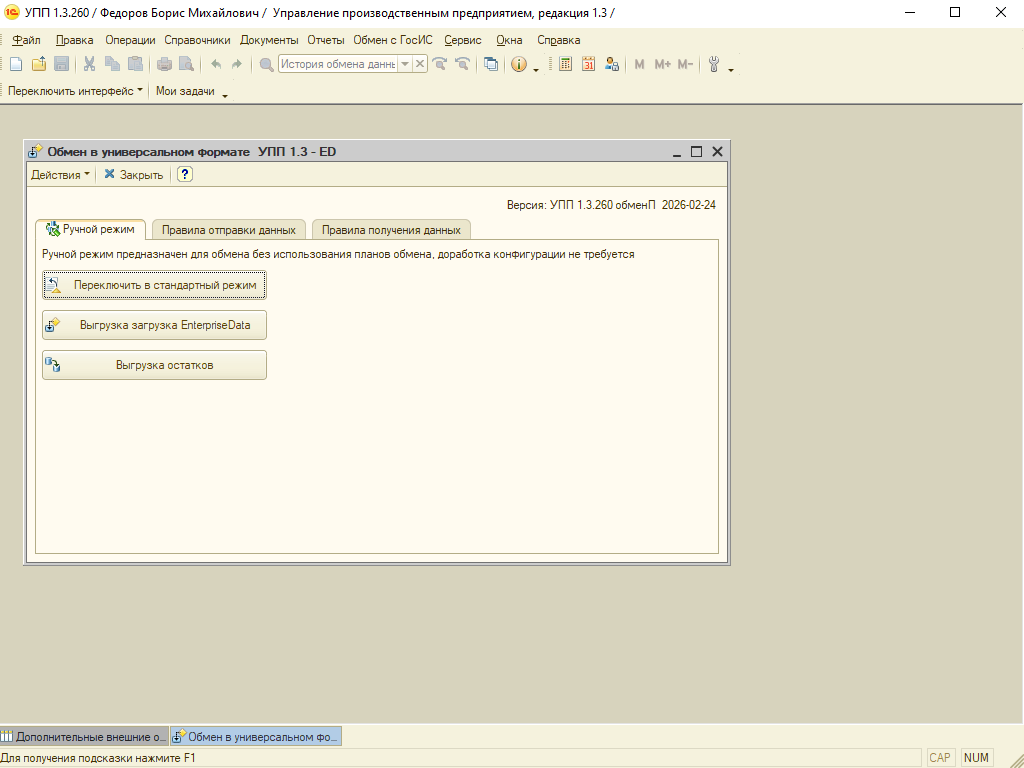Open the Справка menu

tap(559, 40)
